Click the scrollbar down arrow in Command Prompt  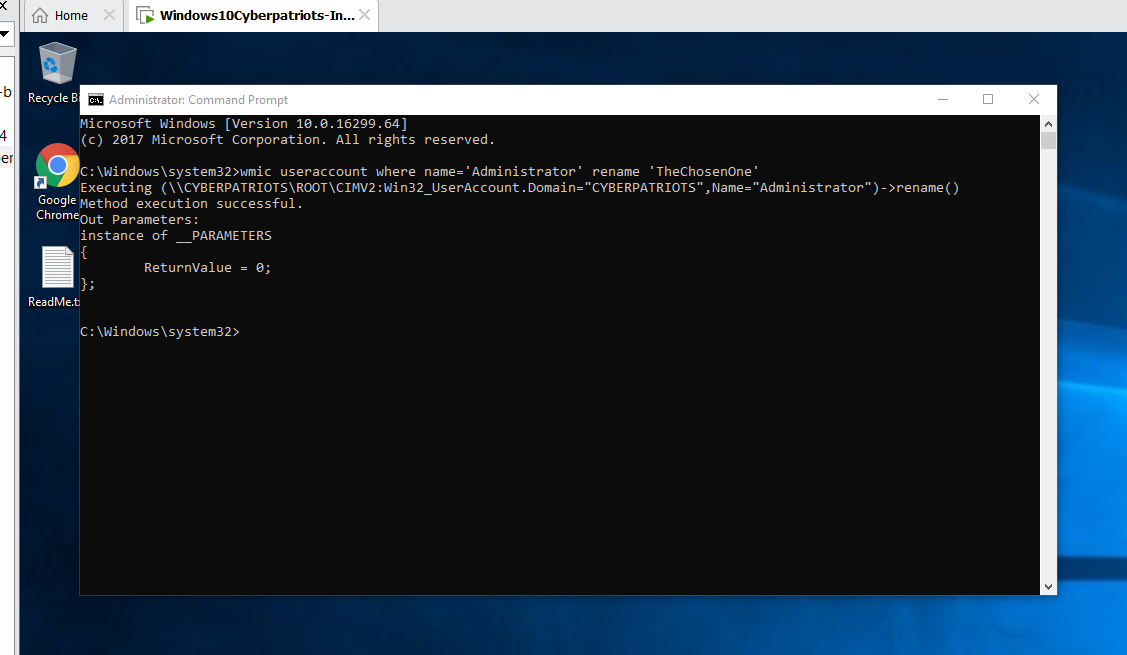[x=1048, y=587]
